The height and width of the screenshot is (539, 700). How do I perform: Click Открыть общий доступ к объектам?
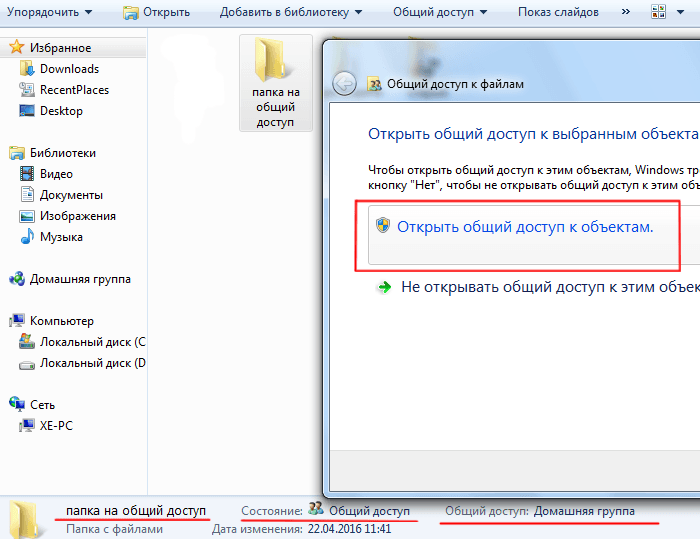coord(524,227)
